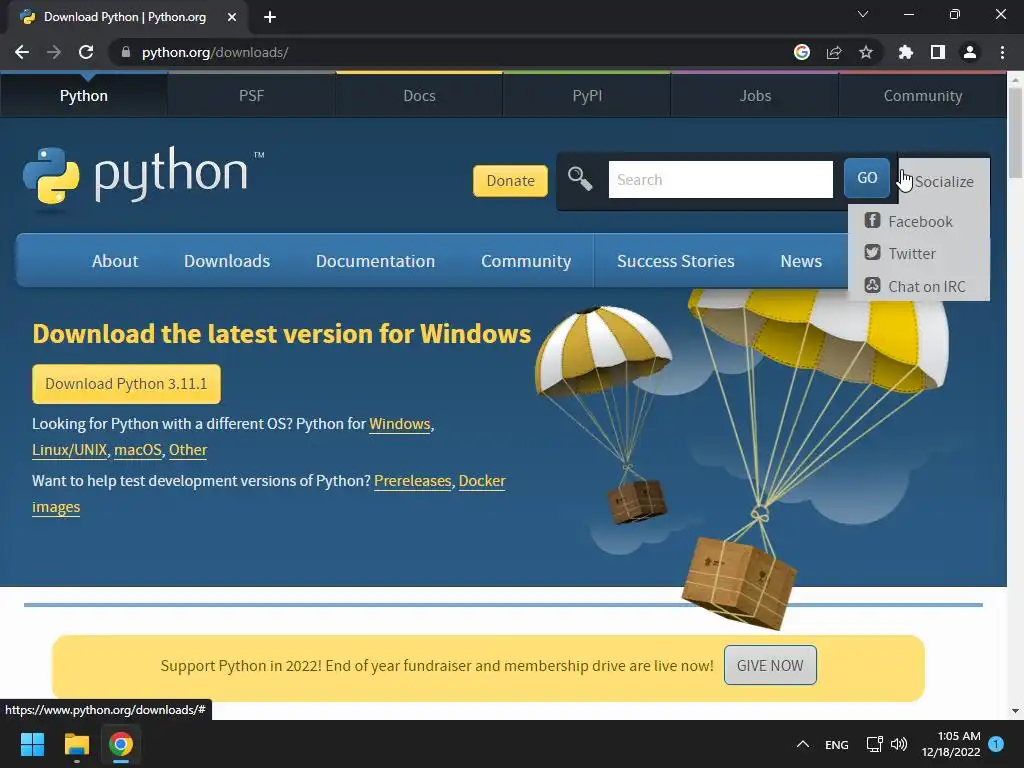
Task: Open Chrome three-dot menu
Action: point(1002,52)
